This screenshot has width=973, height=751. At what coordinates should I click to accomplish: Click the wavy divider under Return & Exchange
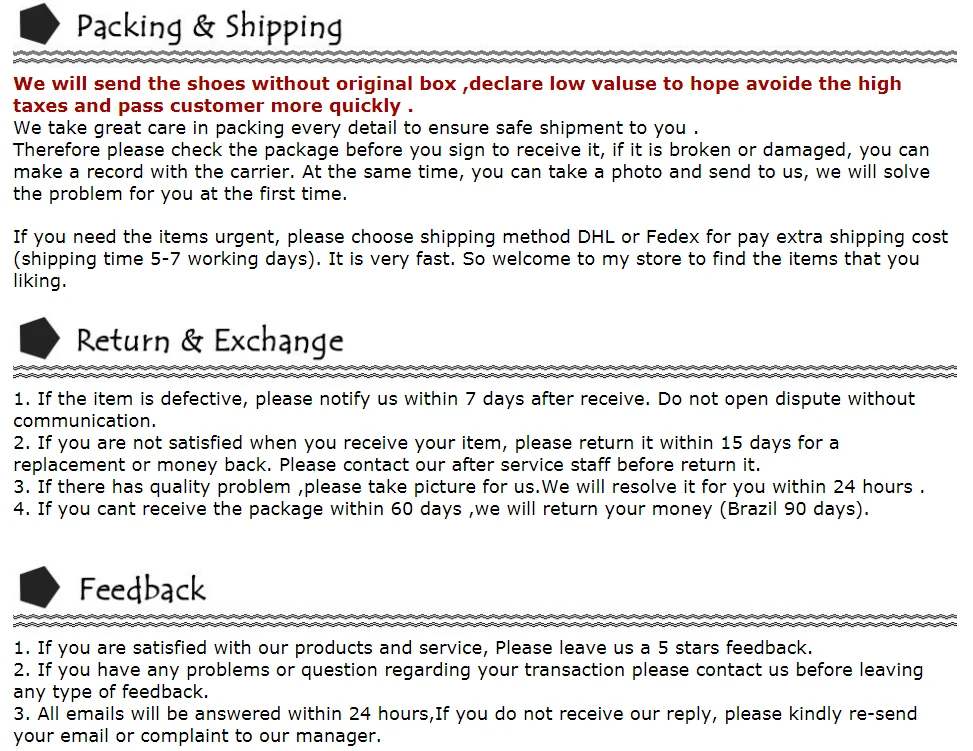point(485,371)
